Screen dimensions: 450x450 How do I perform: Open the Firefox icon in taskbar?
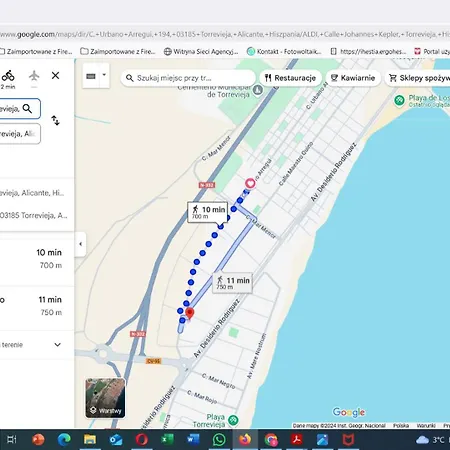click(x=245, y=440)
